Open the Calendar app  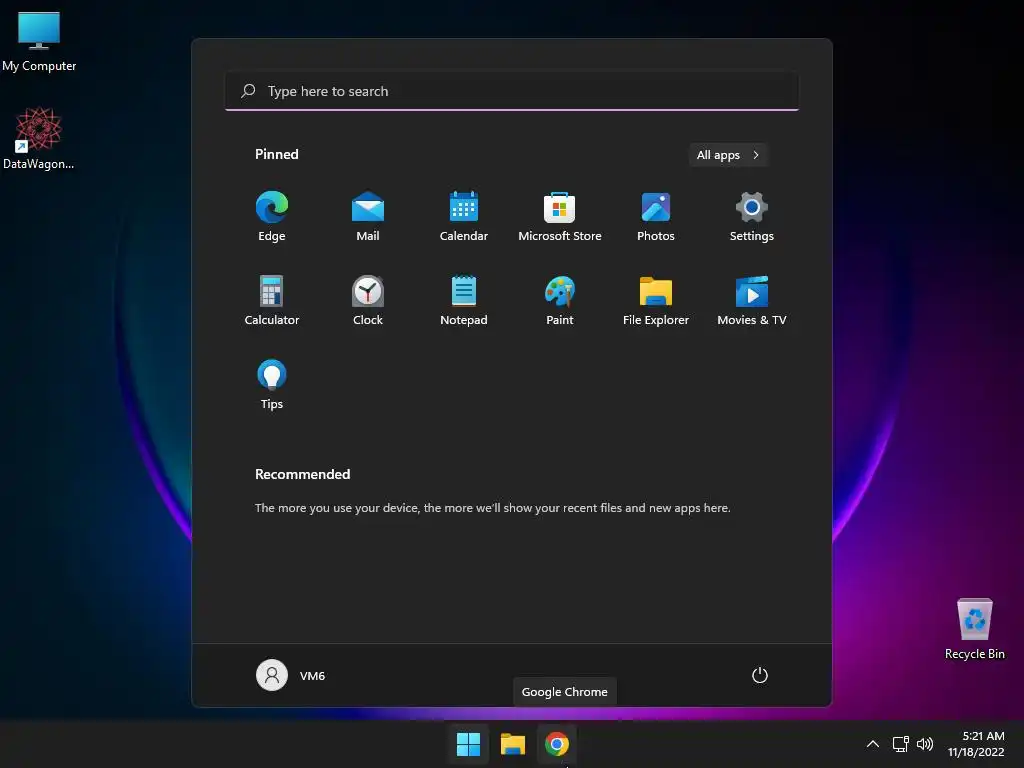click(x=464, y=216)
